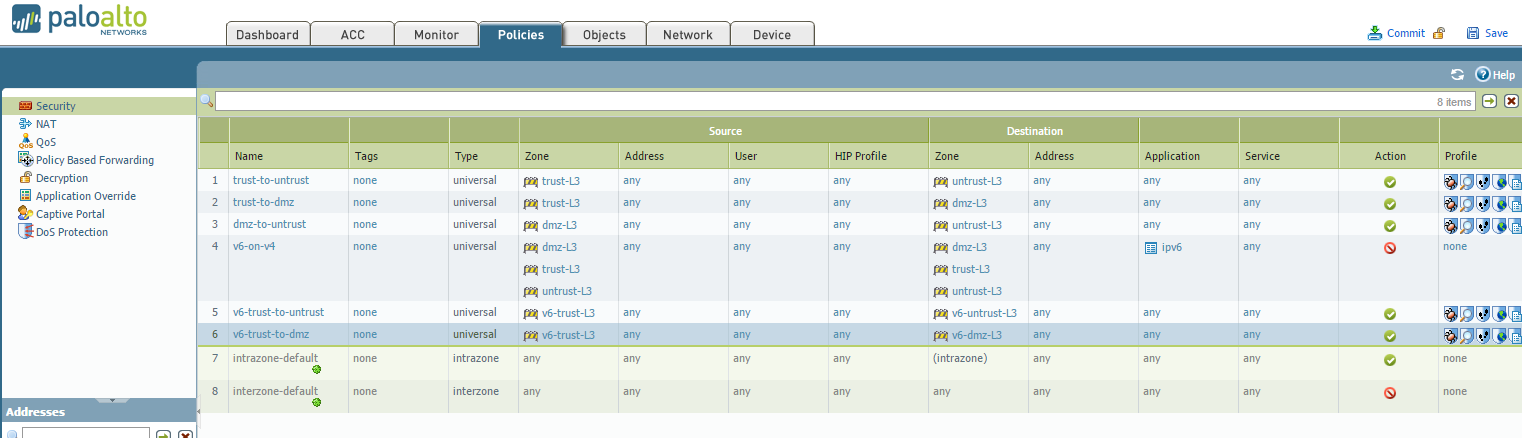Open Decryption policies in the sidebar
The height and width of the screenshot is (438, 1522).
click(x=62, y=178)
